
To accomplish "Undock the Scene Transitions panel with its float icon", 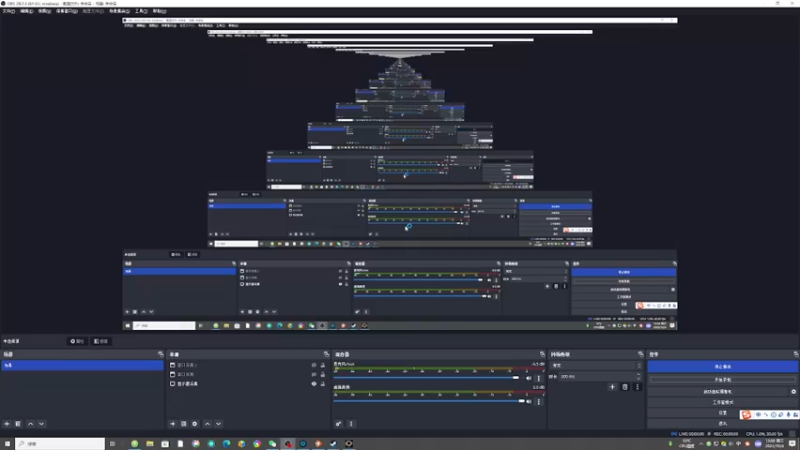I will (641, 354).
